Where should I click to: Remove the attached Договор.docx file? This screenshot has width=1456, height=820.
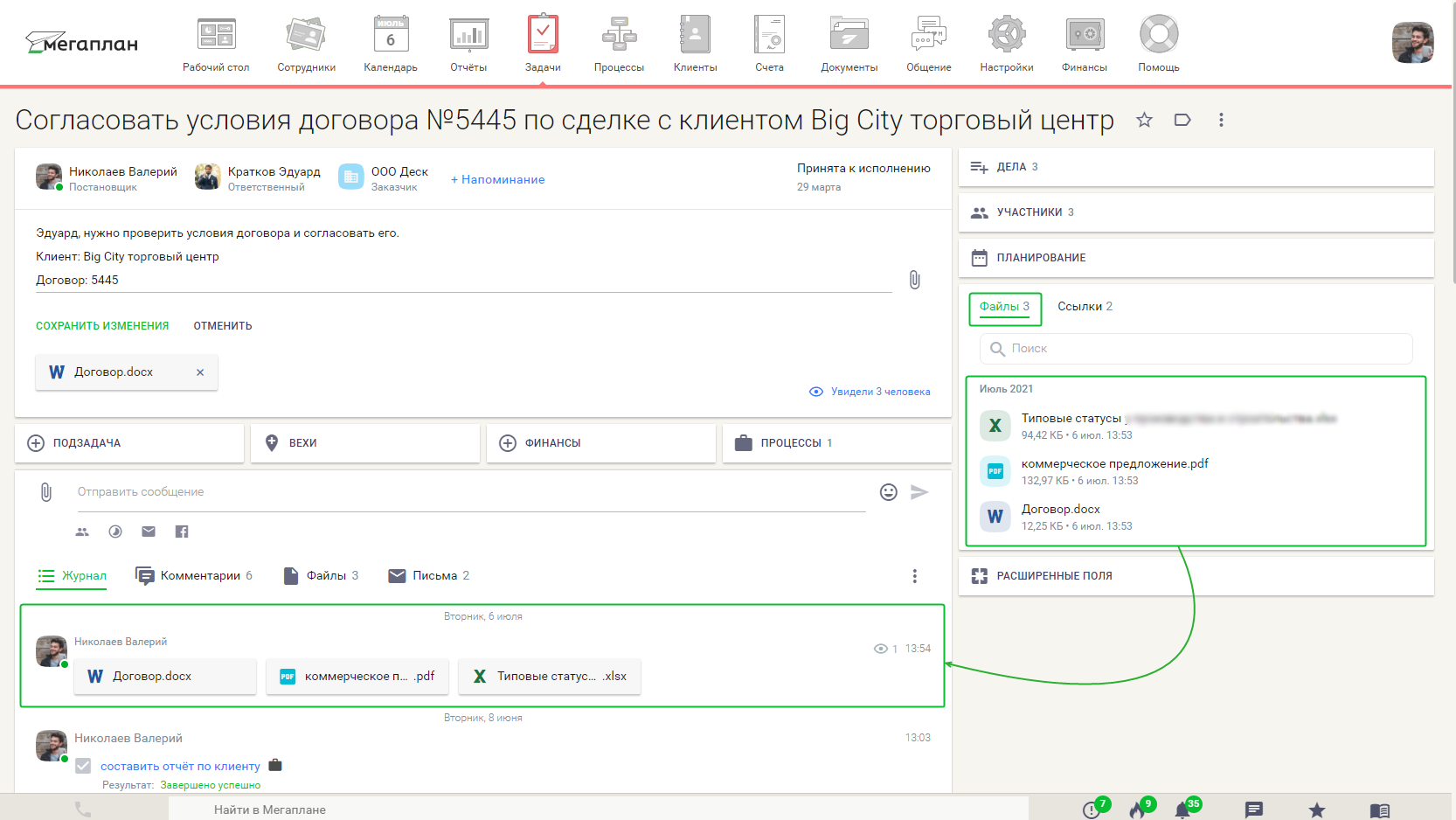[200, 372]
